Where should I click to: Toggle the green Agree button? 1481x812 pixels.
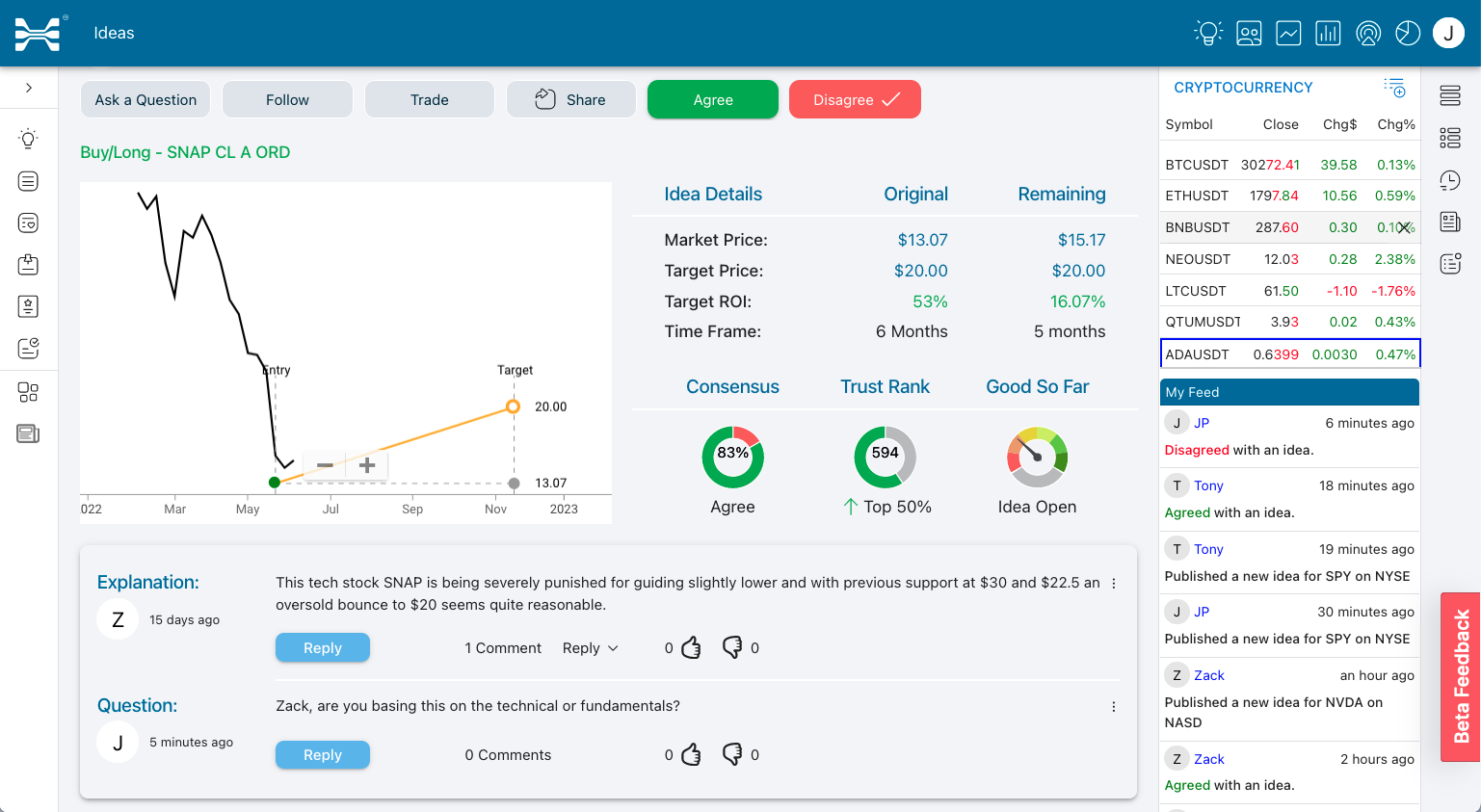pyautogui.click(x=713, y=99)
